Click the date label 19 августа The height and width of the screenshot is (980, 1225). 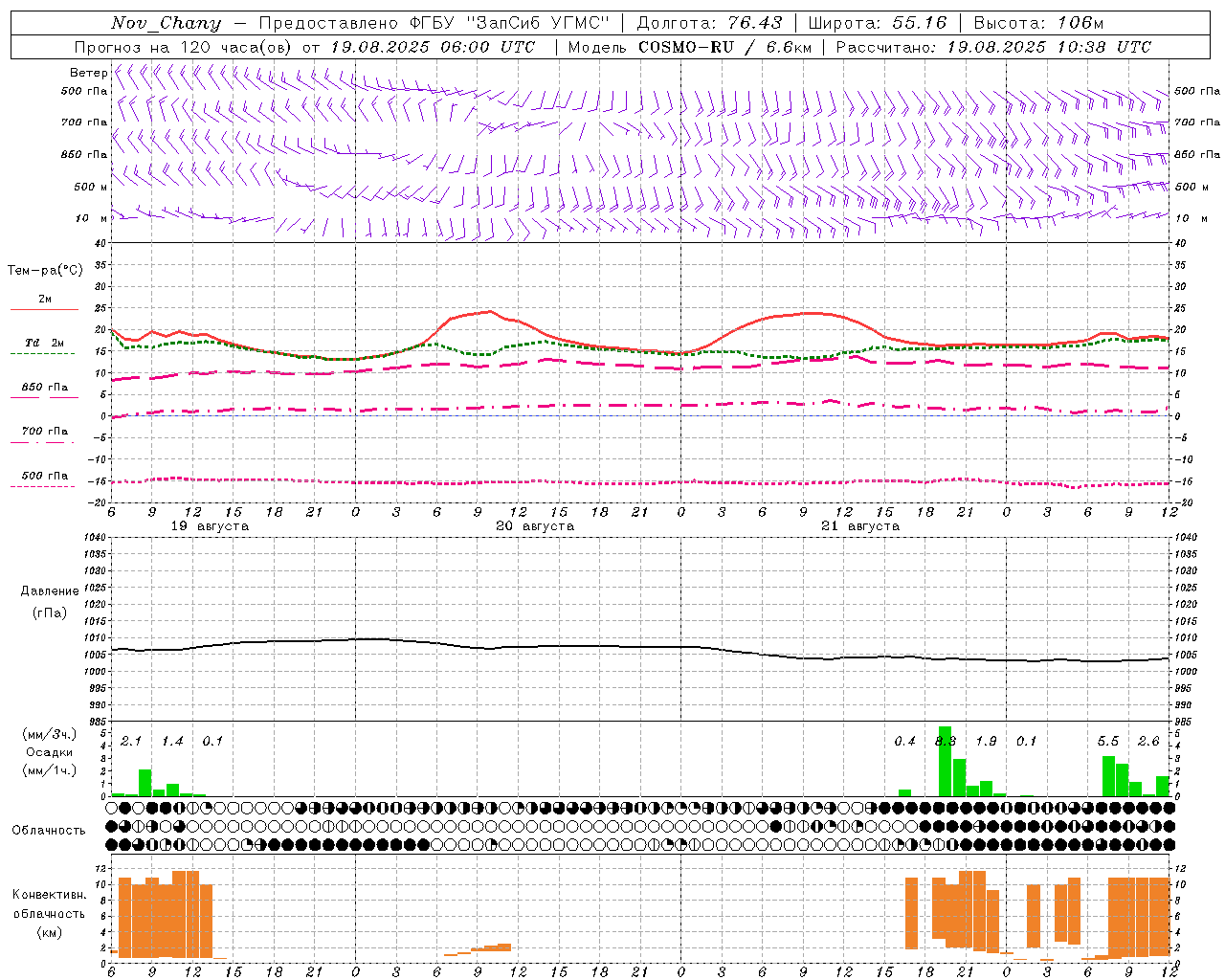point(210,526)
